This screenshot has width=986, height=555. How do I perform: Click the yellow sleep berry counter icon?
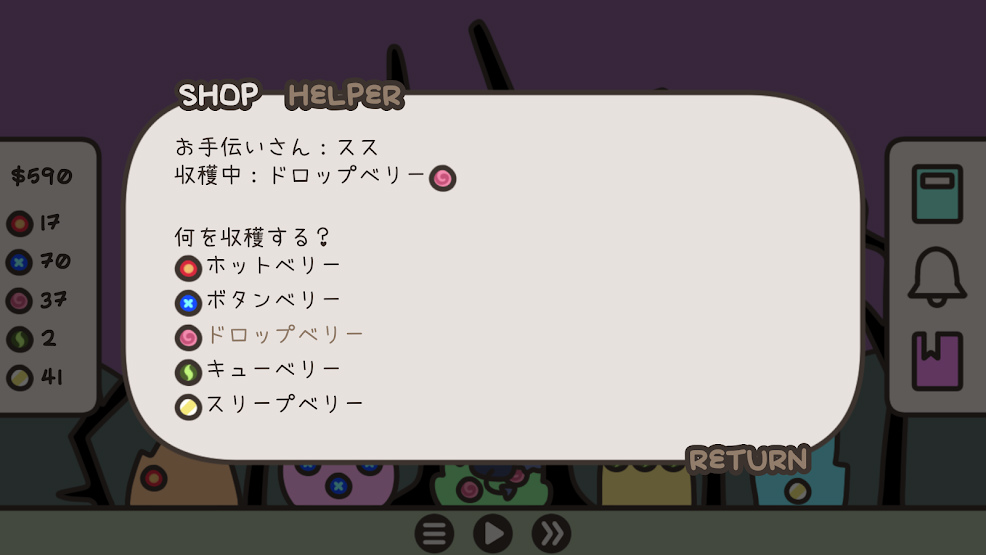[19, 378]
